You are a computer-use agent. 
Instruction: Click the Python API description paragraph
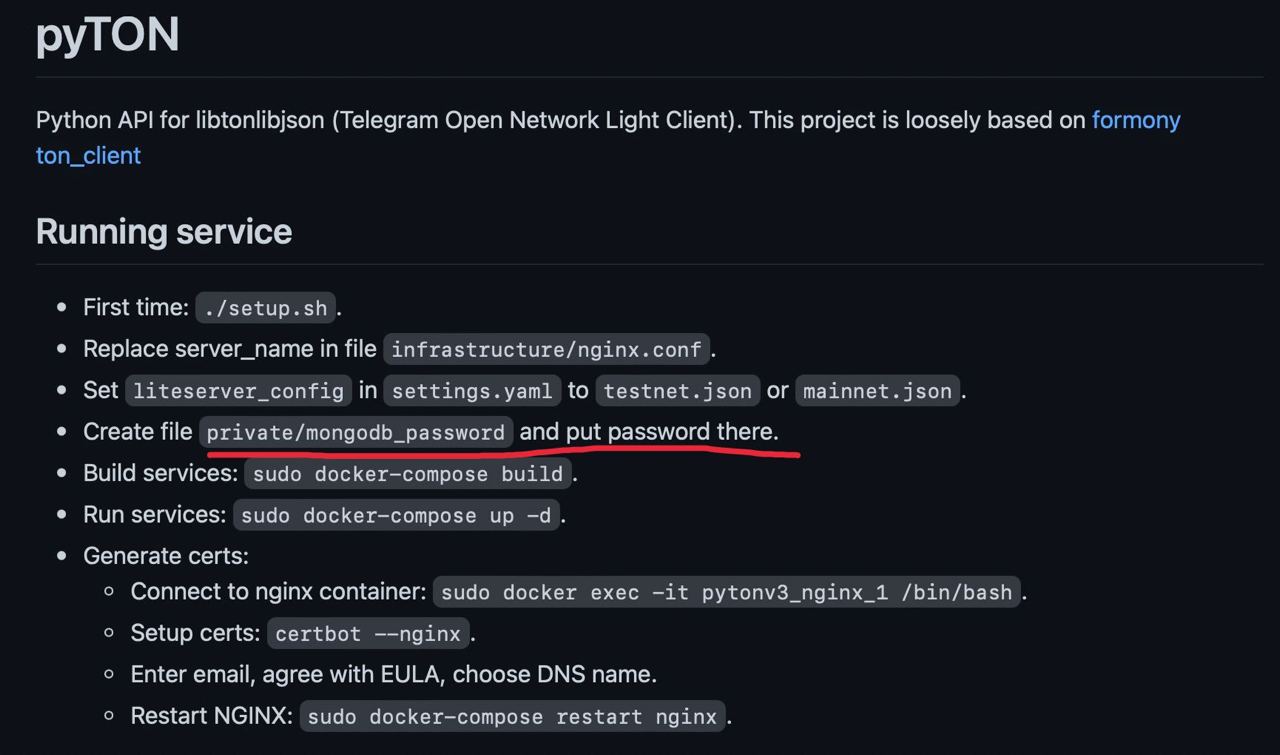pos(608,137)
